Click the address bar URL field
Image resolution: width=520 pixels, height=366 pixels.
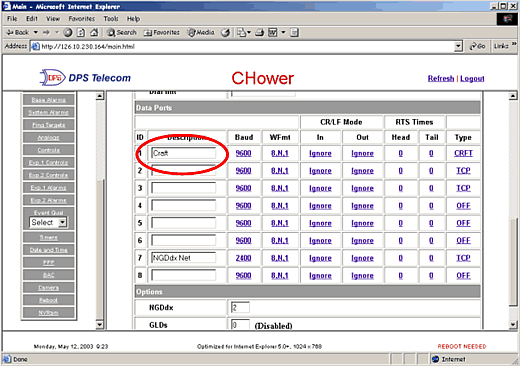[x=243, y=46]
